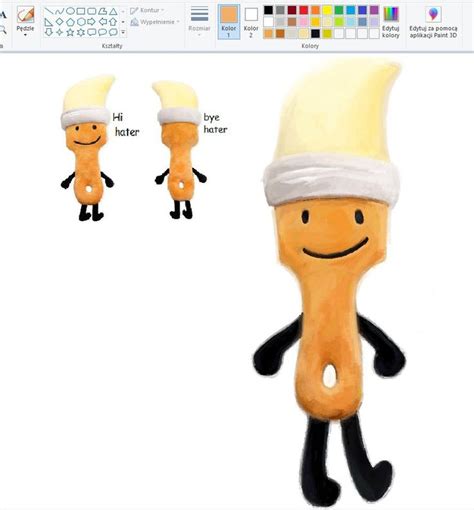Pick the first custom light orange swatch
The height and width of the screenshot is (510, 474).
click(x=268, y=34)
